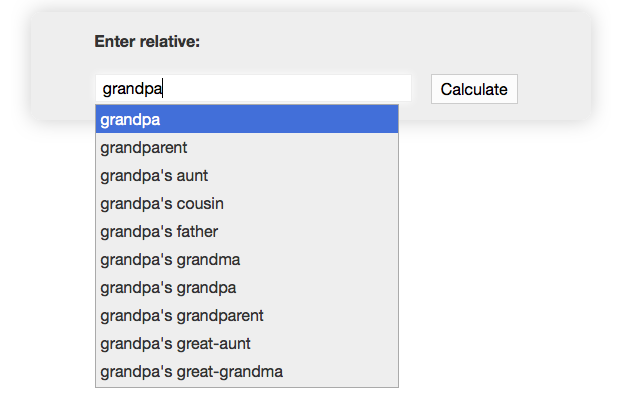The height and width of the screenshot is (409, 619).
Task: Click the relative name text input field
Action: 252,88
